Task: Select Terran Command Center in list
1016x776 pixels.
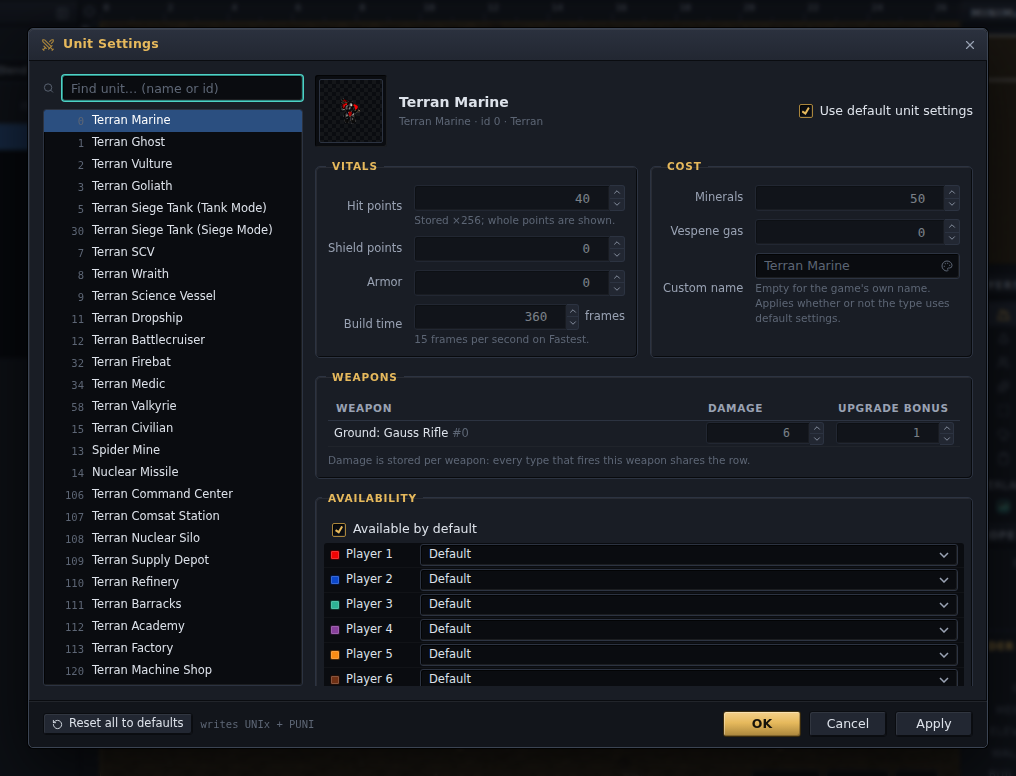Action: (173, 494)
